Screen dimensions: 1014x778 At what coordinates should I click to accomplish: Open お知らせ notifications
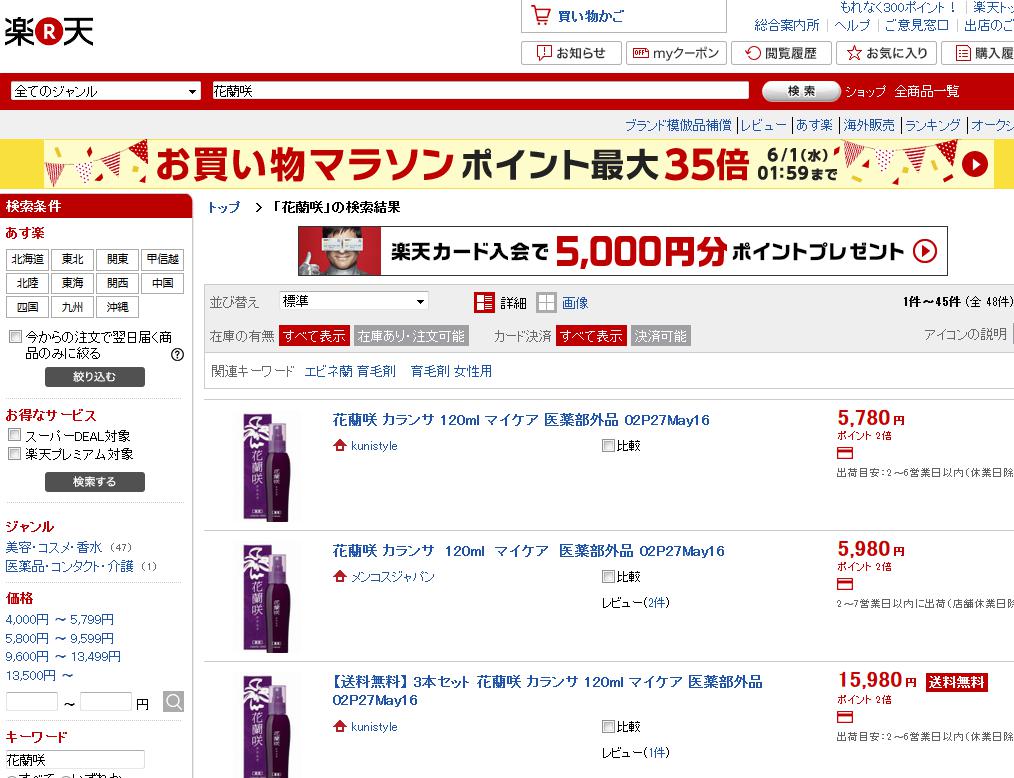[571, 53]
